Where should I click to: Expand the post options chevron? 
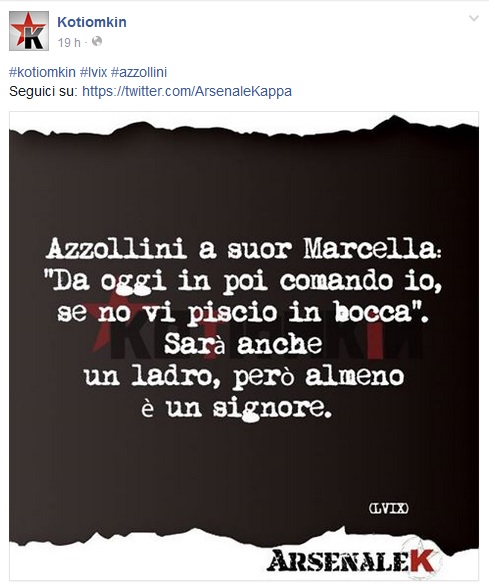tap(474, 18)
